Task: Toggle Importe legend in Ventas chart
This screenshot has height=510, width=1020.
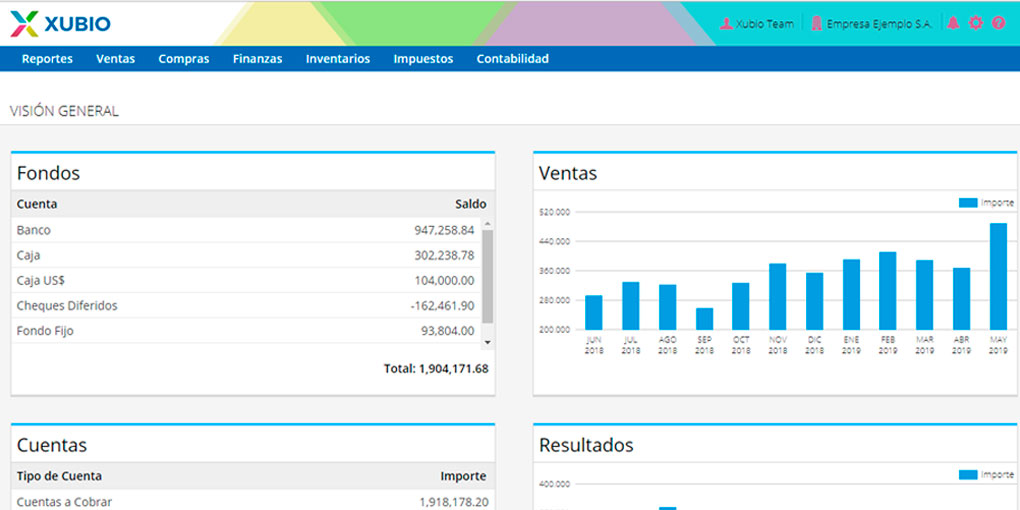Action: pos(985,203)
